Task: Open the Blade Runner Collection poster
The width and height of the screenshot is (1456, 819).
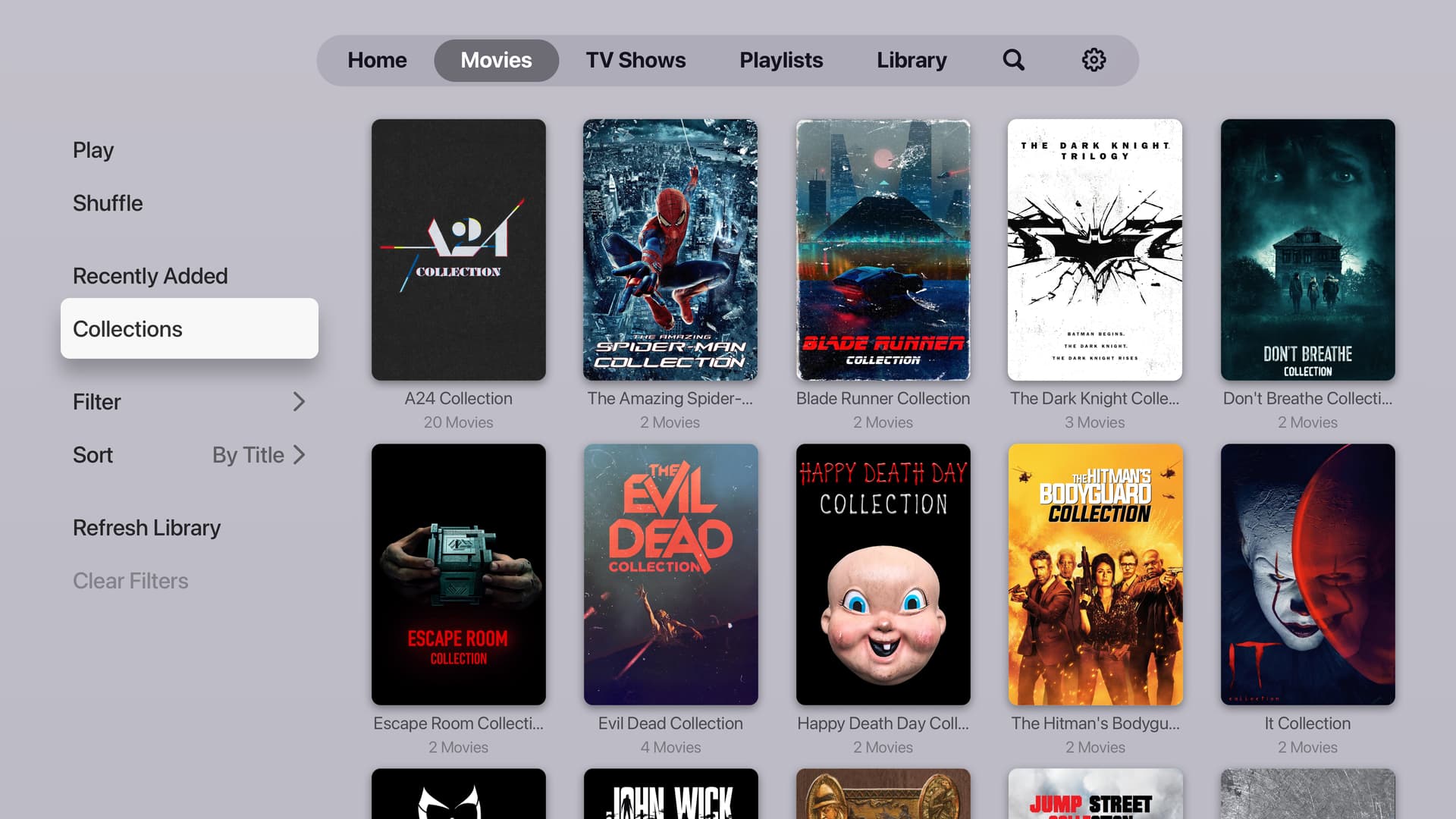Action: [x=883, y=249]
